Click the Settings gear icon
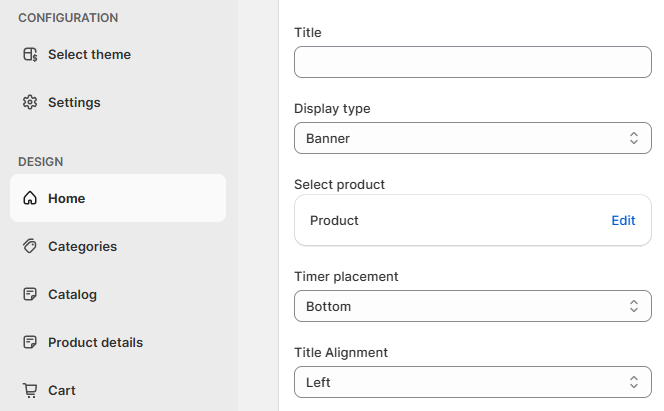Viewport: 664px width, 411px height. [30, 102]
